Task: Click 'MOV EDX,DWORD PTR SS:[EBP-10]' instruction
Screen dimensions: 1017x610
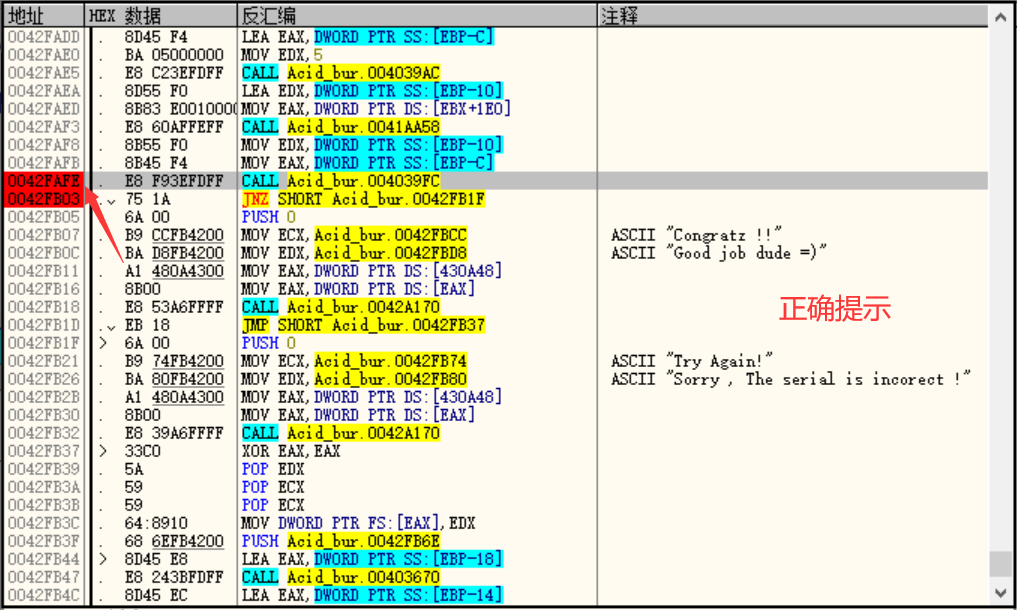Action: tap(372, 145)
